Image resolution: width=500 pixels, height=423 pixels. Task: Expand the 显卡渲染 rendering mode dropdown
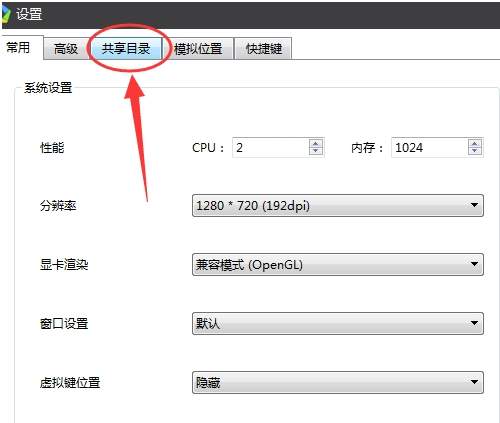tap(338, 264)
